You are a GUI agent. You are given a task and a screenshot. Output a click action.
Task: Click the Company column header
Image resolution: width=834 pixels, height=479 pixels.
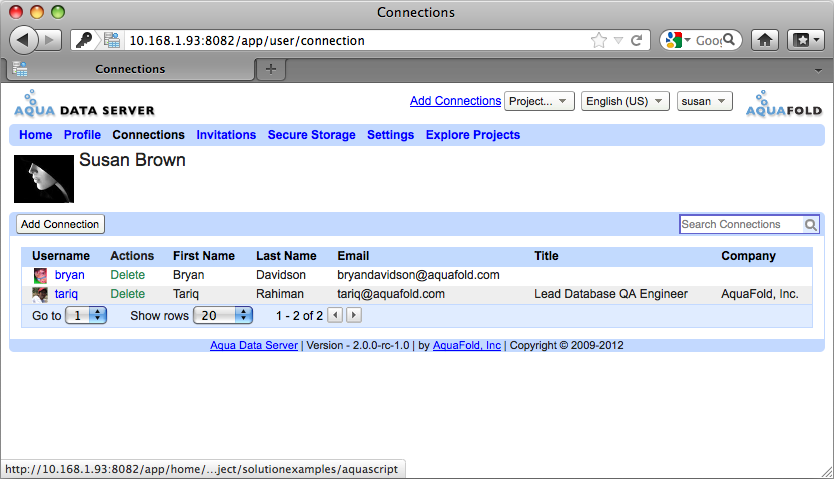click(748, 256)
